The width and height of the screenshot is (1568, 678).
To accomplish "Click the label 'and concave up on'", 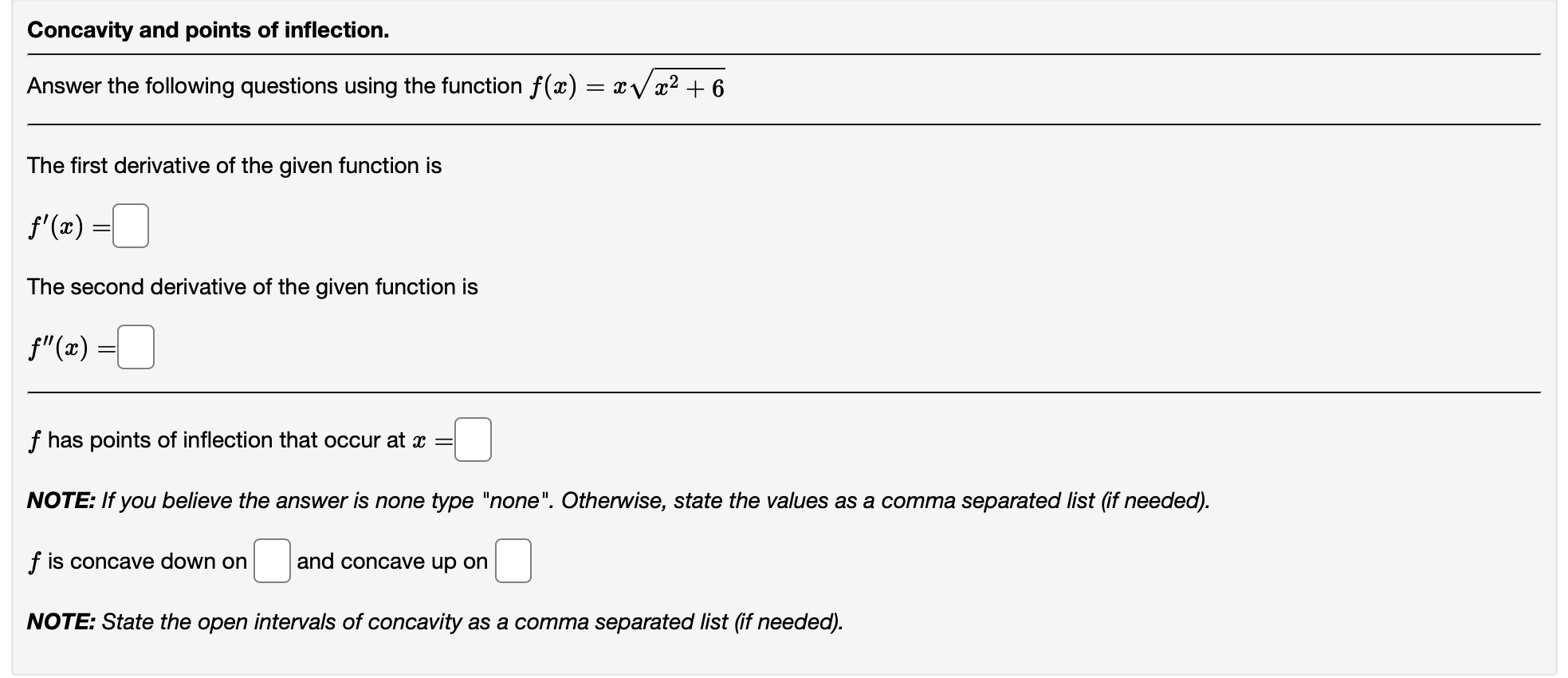I will [391, 561].
